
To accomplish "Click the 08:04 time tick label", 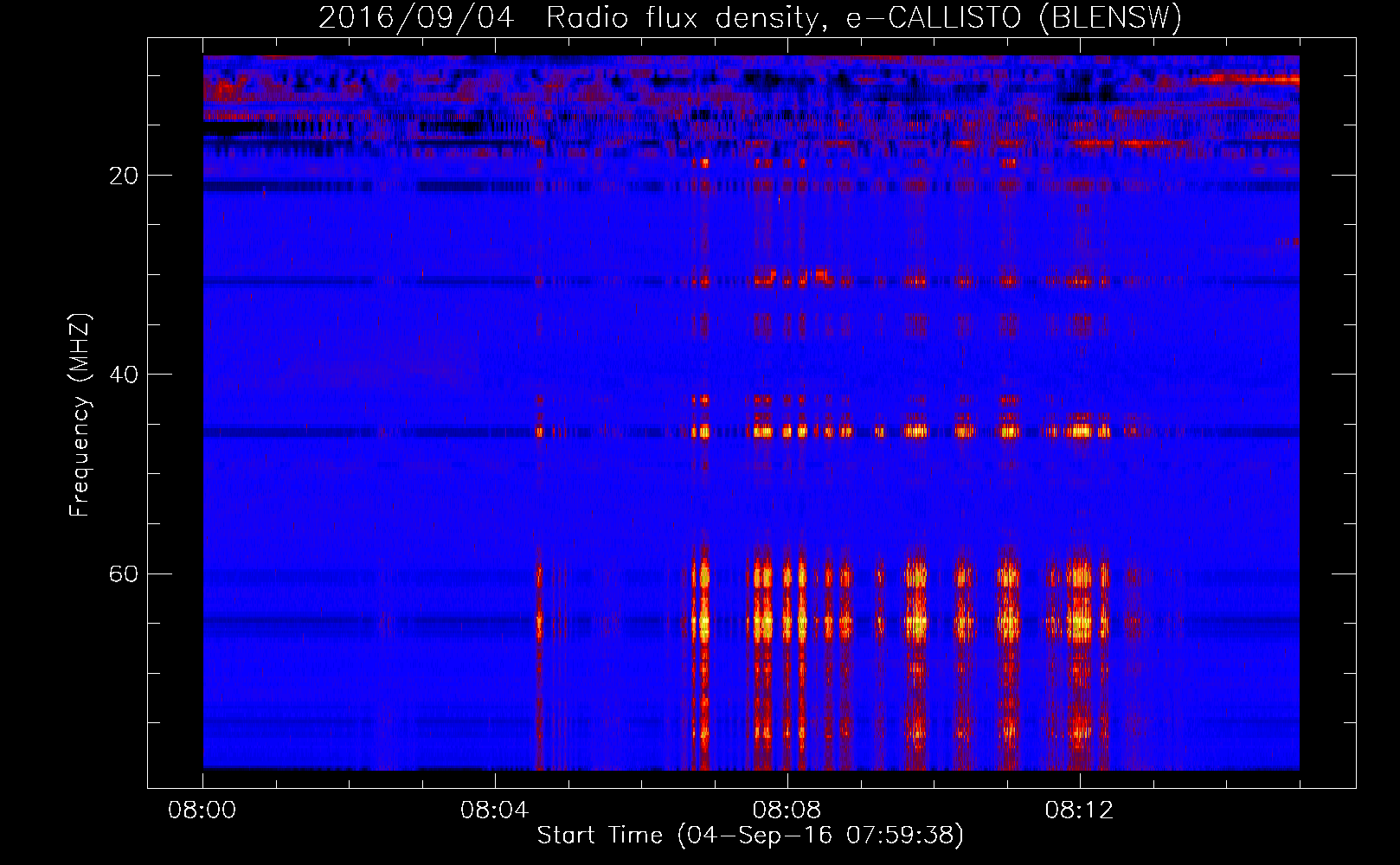I will 495,811.
